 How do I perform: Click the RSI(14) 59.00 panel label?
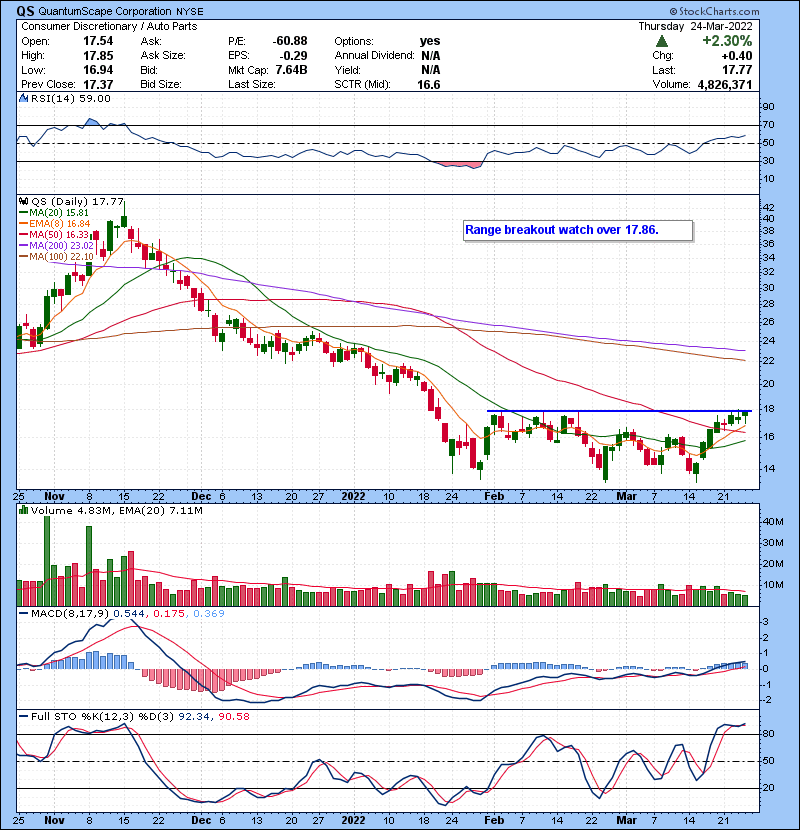click(70, 98)
